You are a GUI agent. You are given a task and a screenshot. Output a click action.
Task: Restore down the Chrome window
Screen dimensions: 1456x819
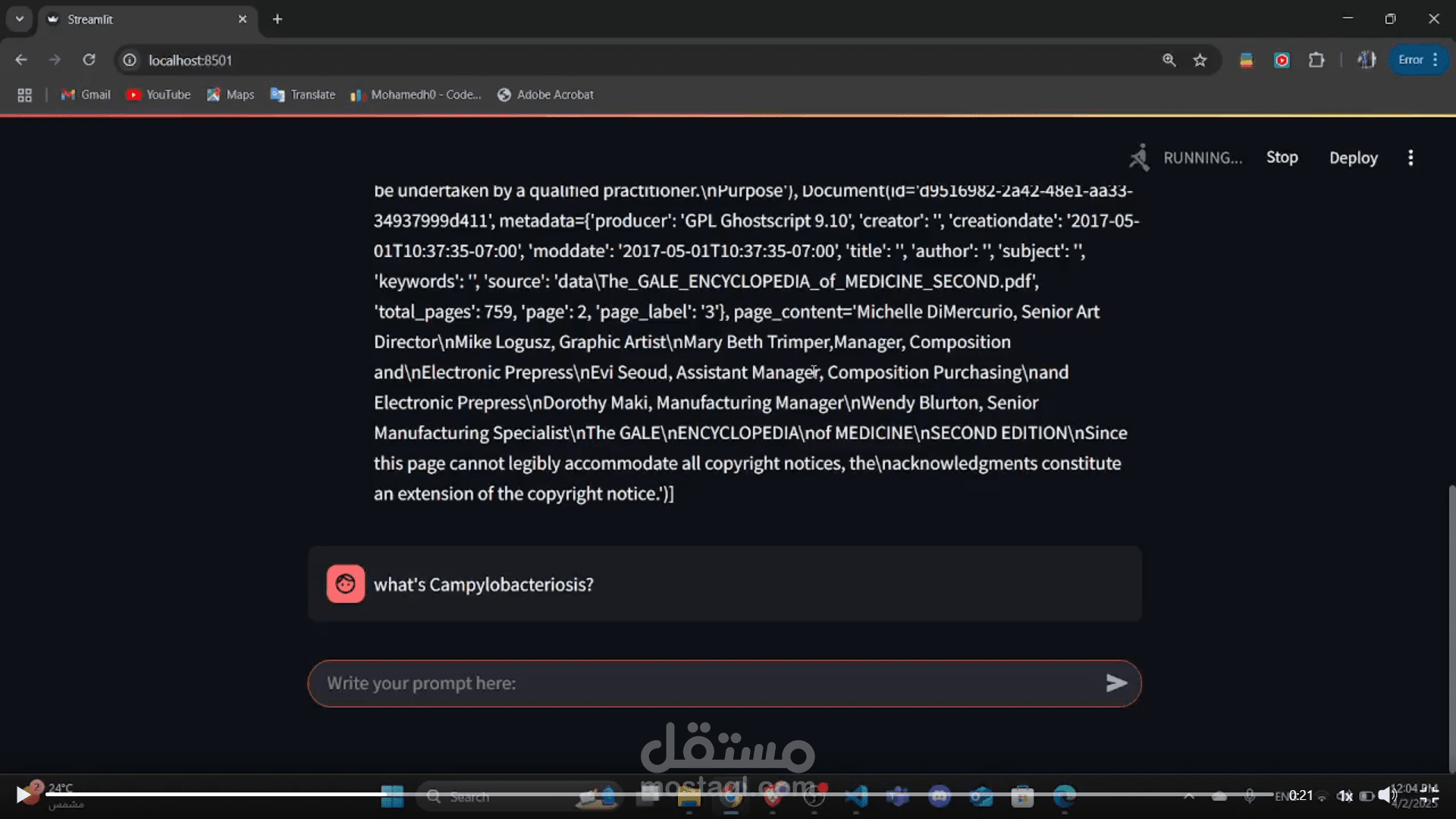point(1390,19)
